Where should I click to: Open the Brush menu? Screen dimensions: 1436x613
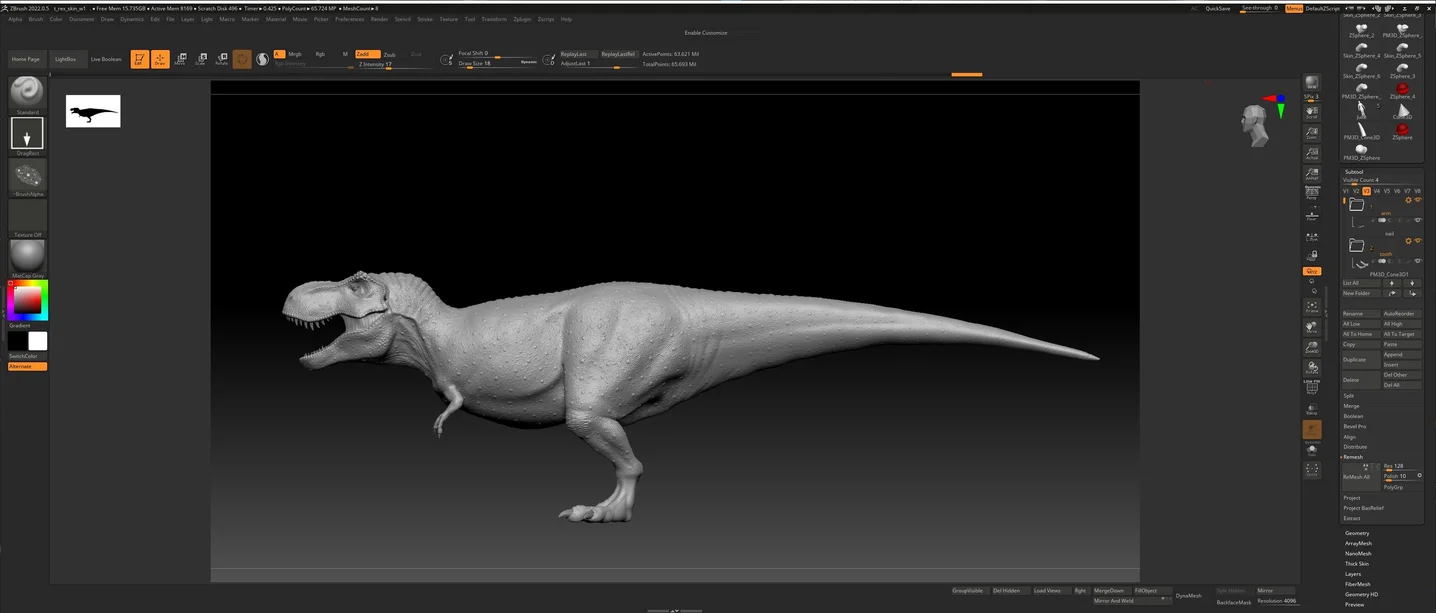[36, 19]
